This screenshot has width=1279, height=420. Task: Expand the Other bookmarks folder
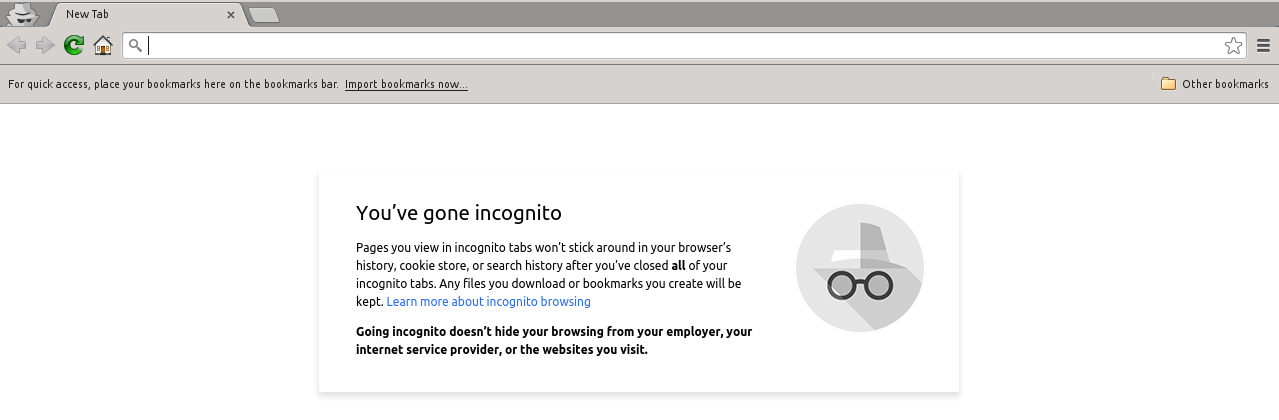click(1224, 84)
